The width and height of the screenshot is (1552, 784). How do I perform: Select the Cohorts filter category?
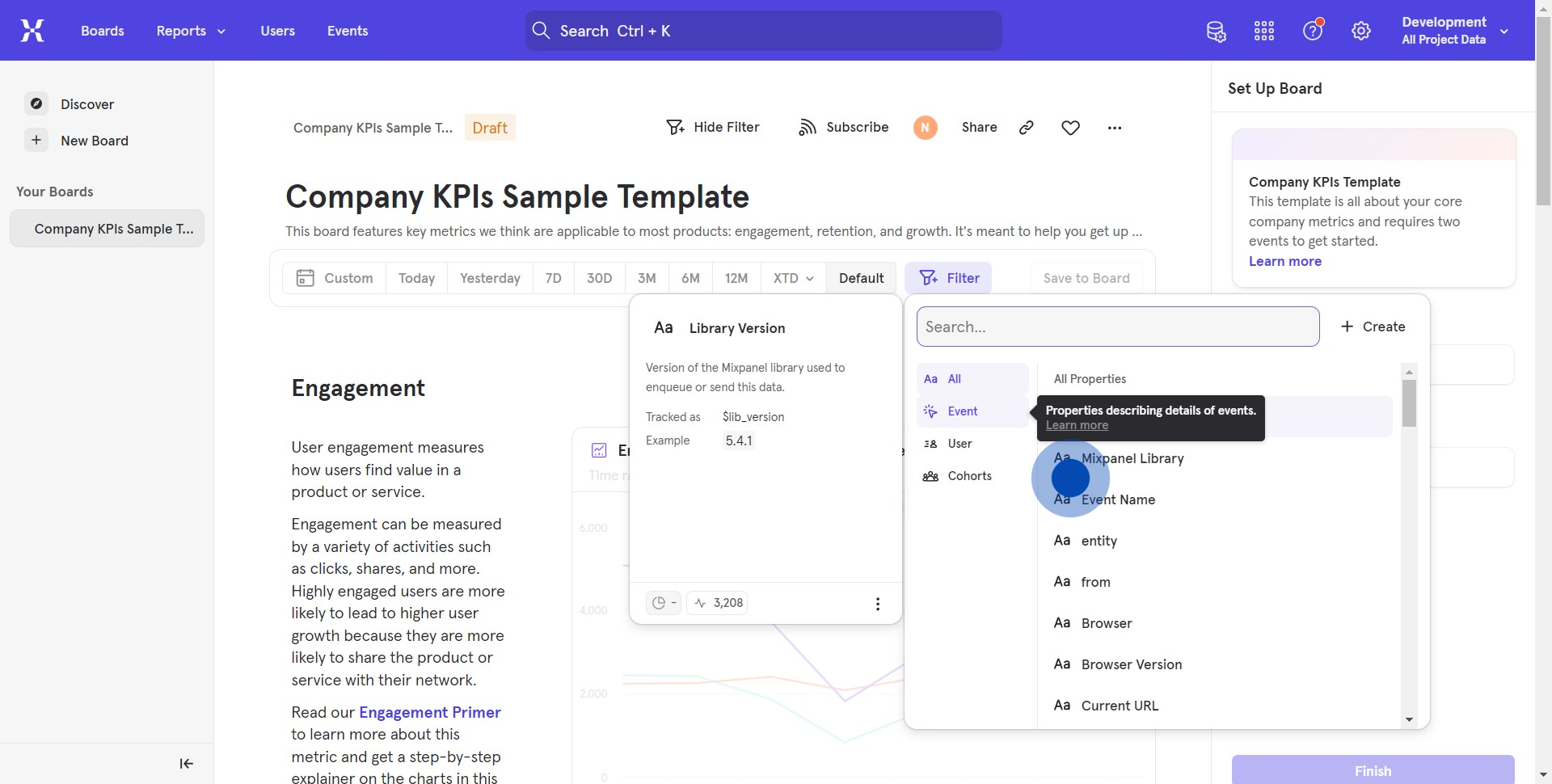(x=968, y=476)
